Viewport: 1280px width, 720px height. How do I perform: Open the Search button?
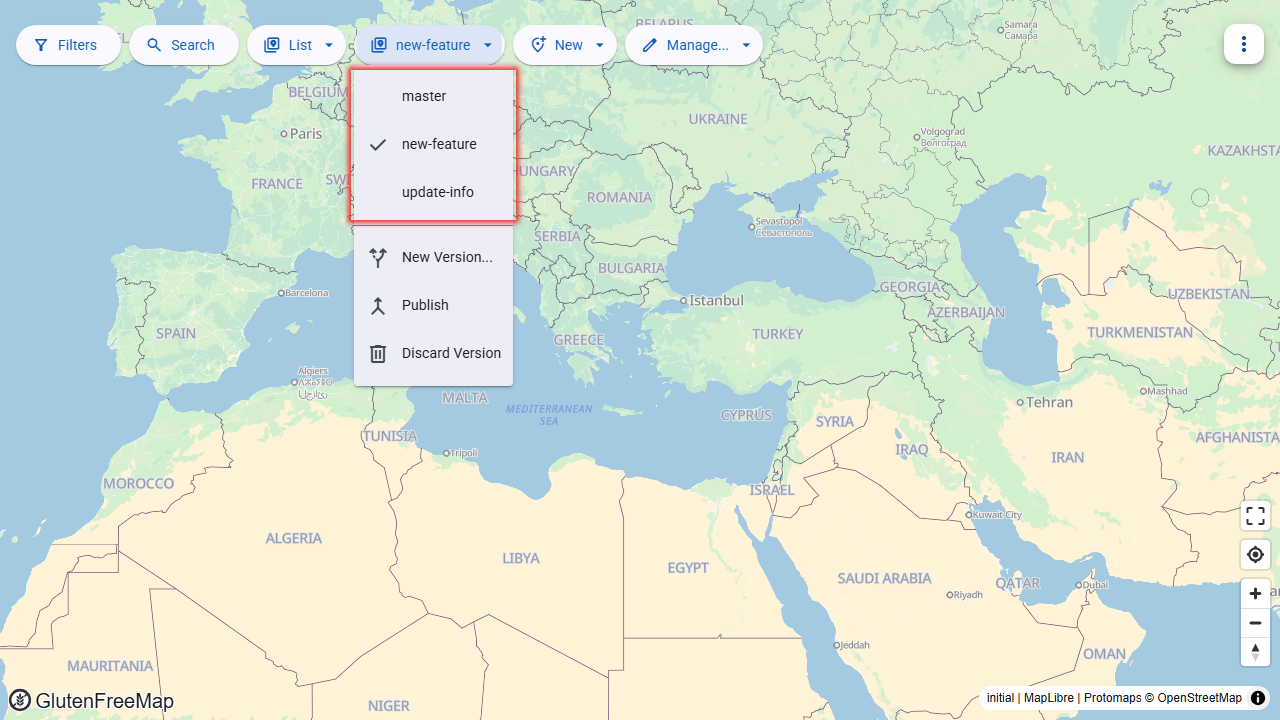coord(184,45)
